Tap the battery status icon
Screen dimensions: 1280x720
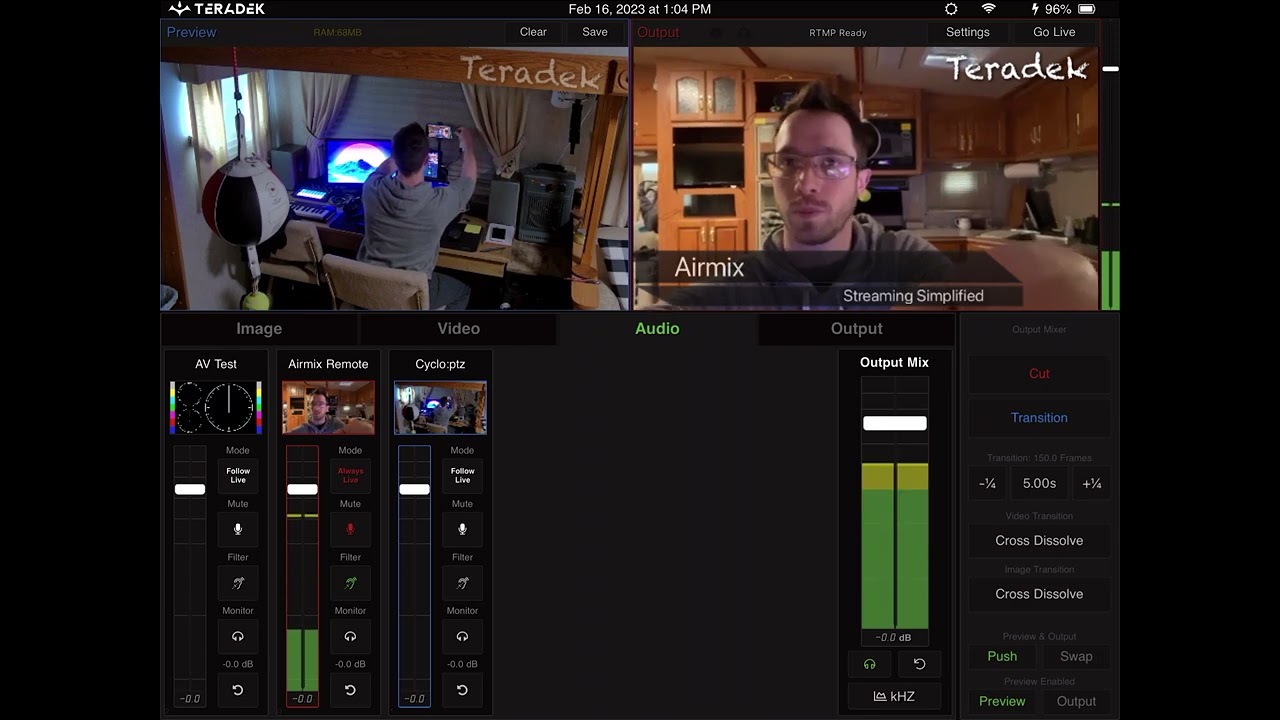point(1087,9)
